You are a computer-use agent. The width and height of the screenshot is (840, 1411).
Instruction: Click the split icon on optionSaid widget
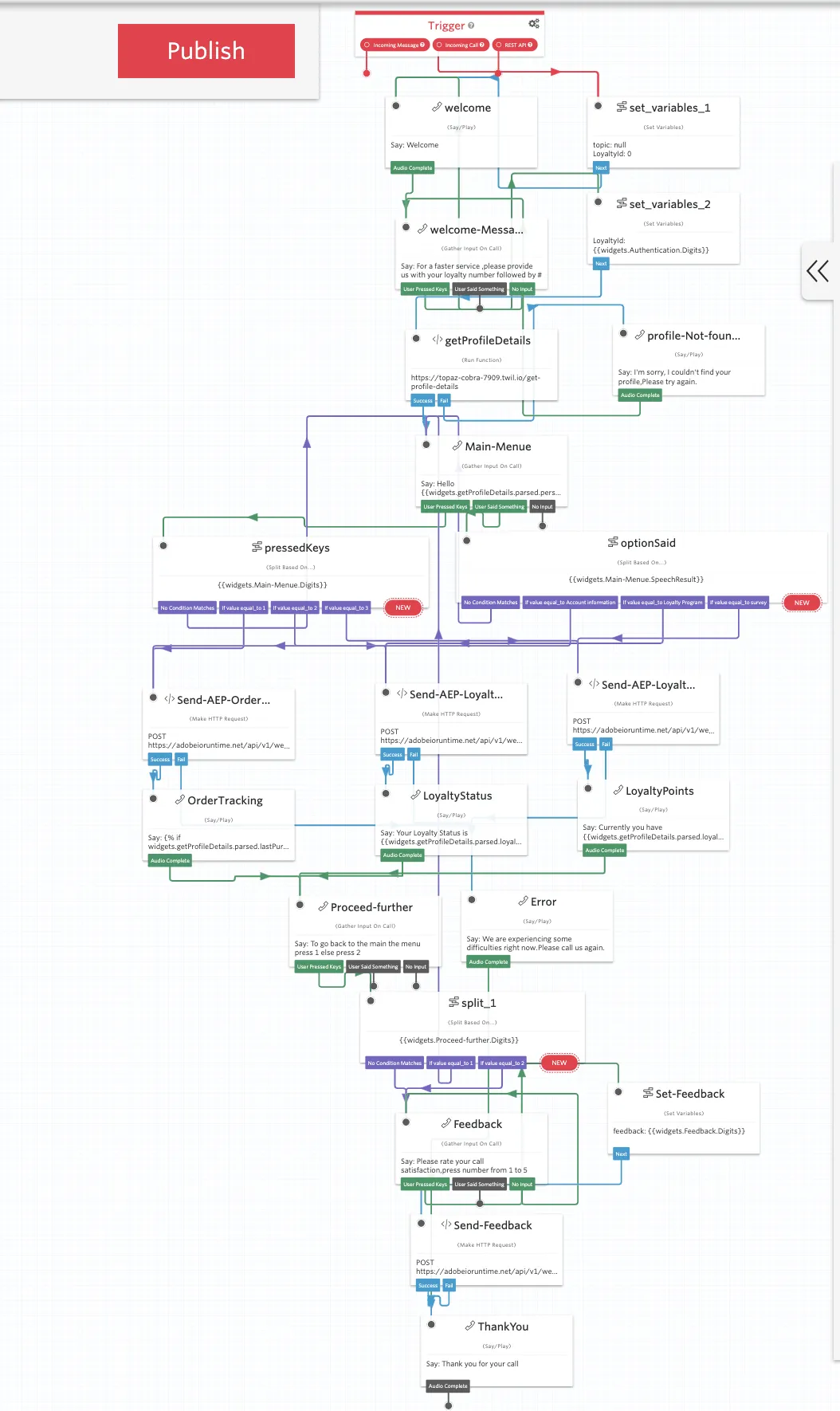(x=613, y=542)
